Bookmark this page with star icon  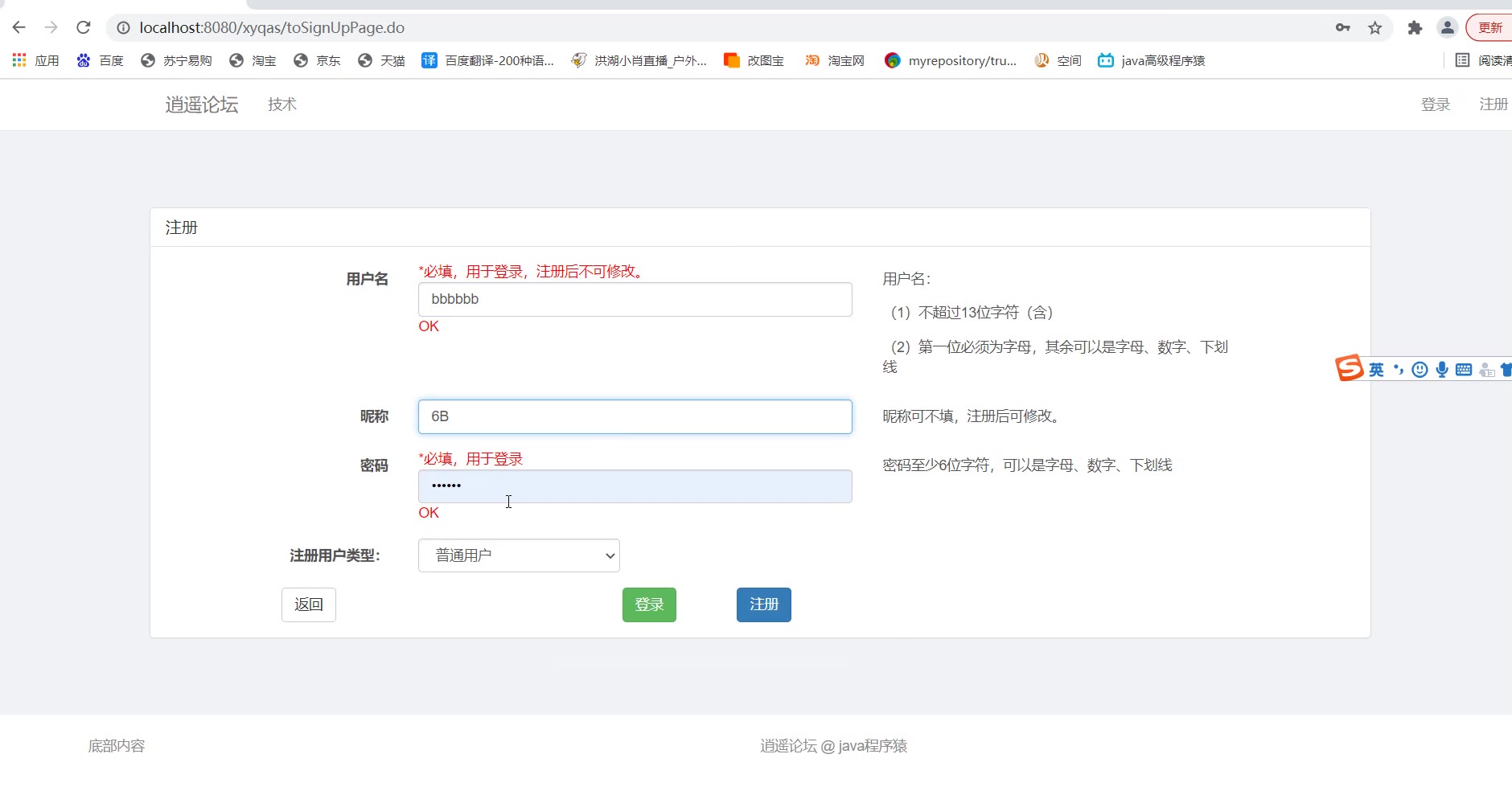[x=1375, y=28]
